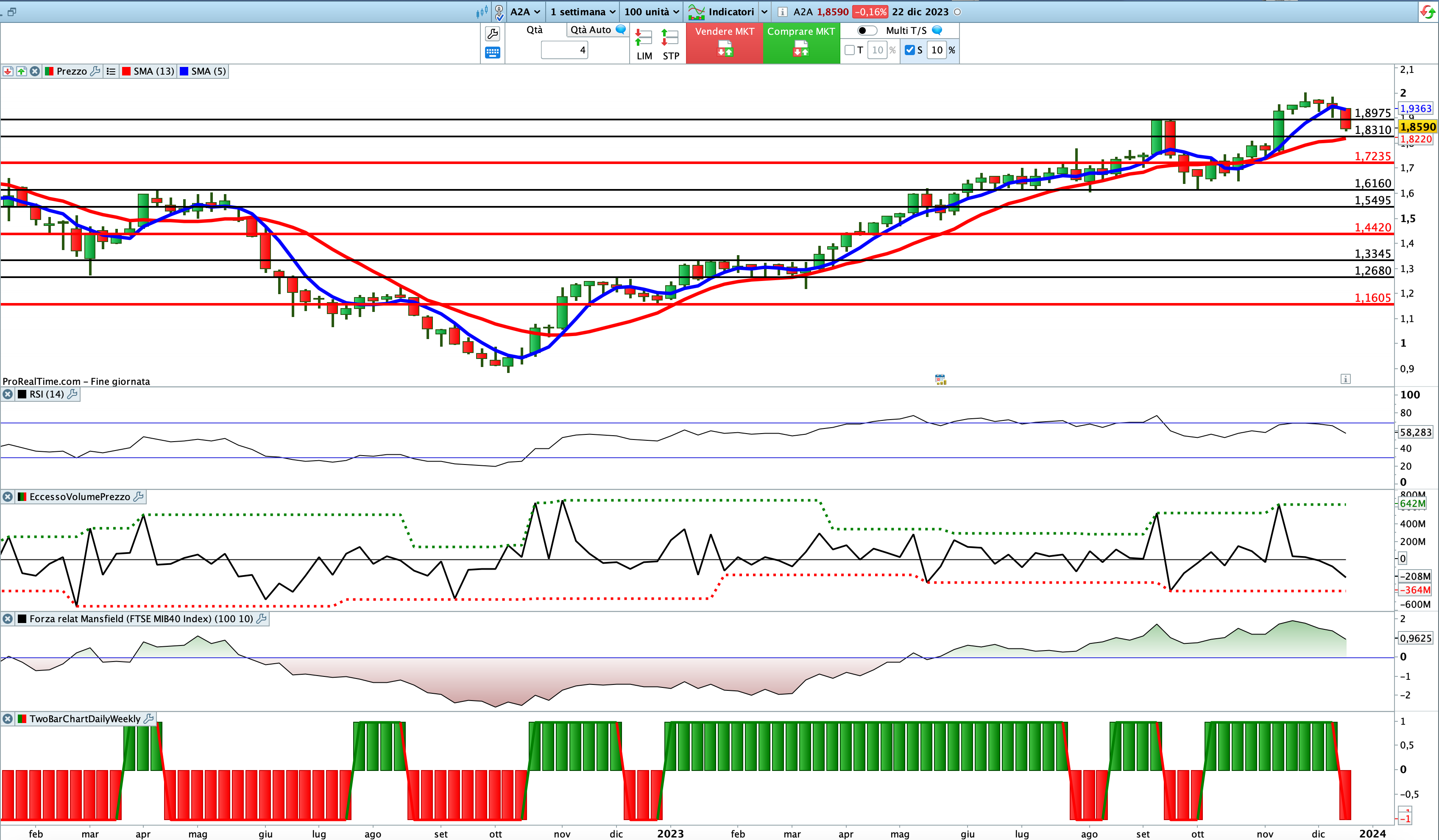The image size is (1439, 840).
Task: Open RSI (14) settings wrench
Action: click(x=73, y=394)
